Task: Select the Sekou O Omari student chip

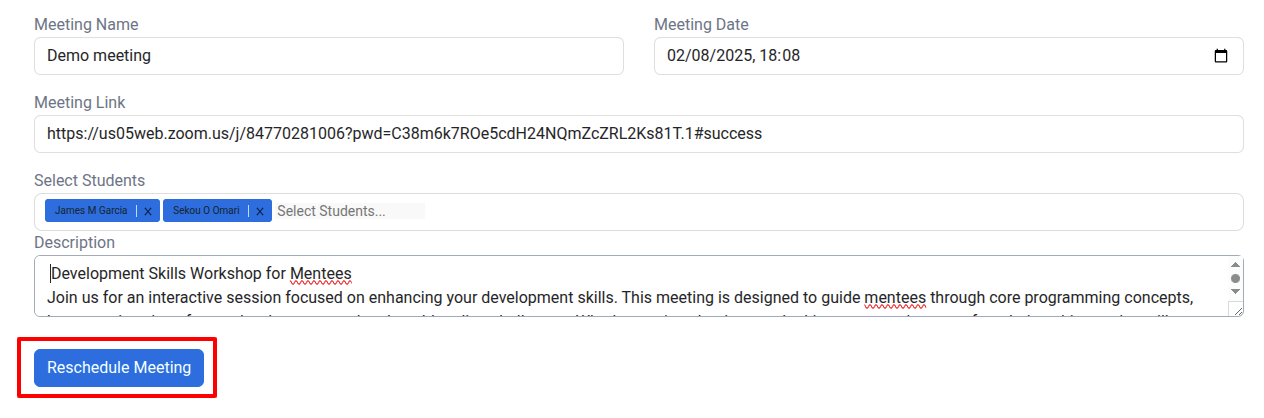Action: (206, 211)
